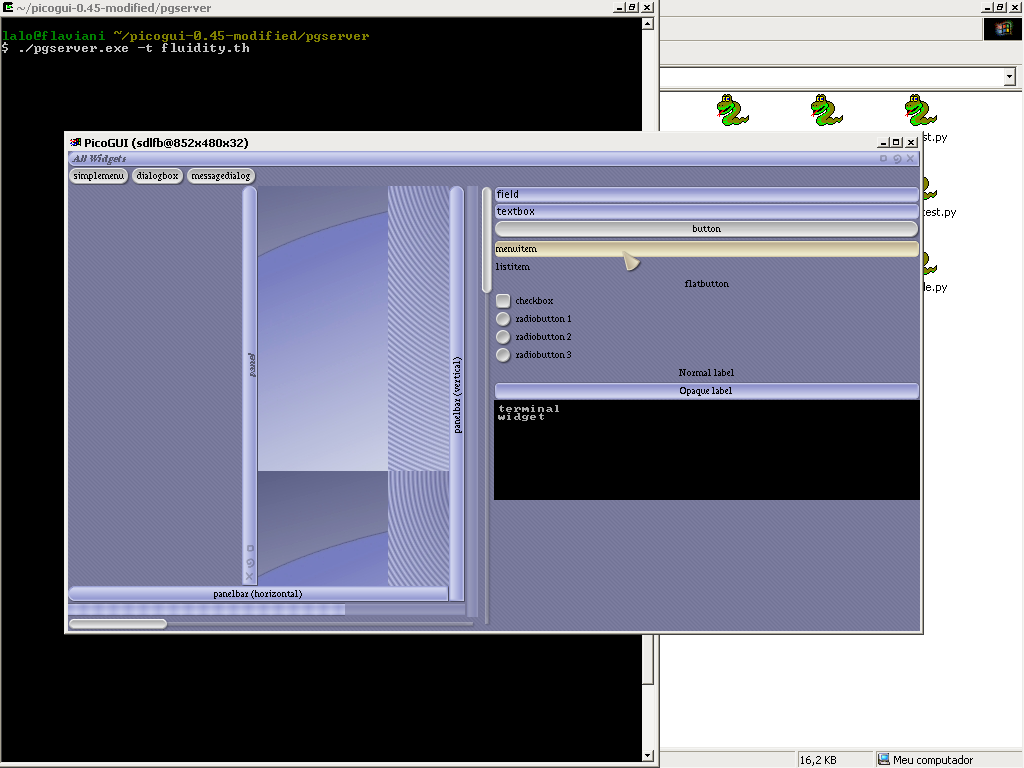Click the horizontal scrollbar thumb in PicoGUI
Image resolution: width=1024 pixels, height=768 pixels.
tap(118, 624)
